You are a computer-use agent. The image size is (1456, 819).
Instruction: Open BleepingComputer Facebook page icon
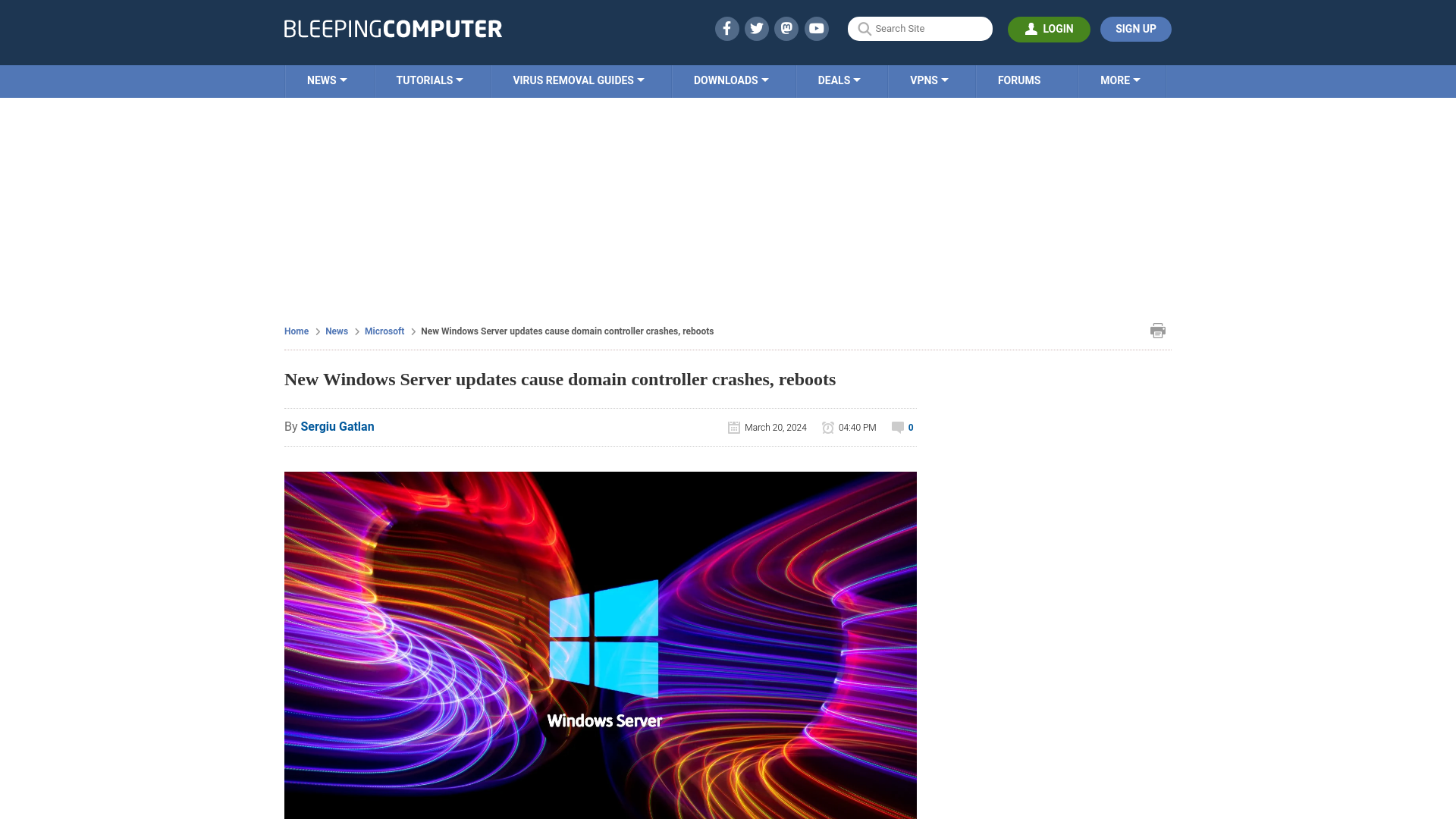(726, 29)
